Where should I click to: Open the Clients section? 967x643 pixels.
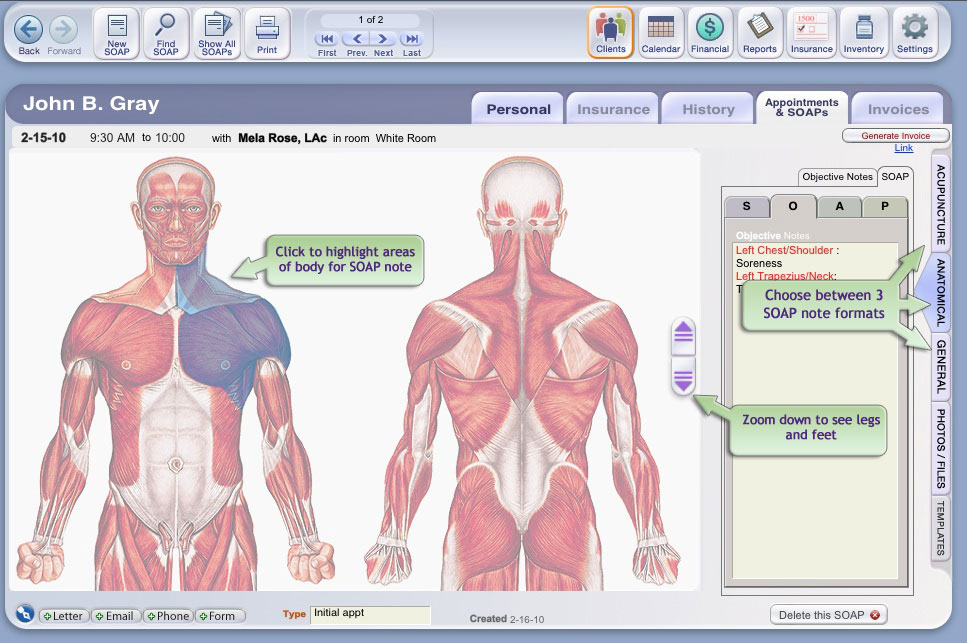[x=611, y=33]
